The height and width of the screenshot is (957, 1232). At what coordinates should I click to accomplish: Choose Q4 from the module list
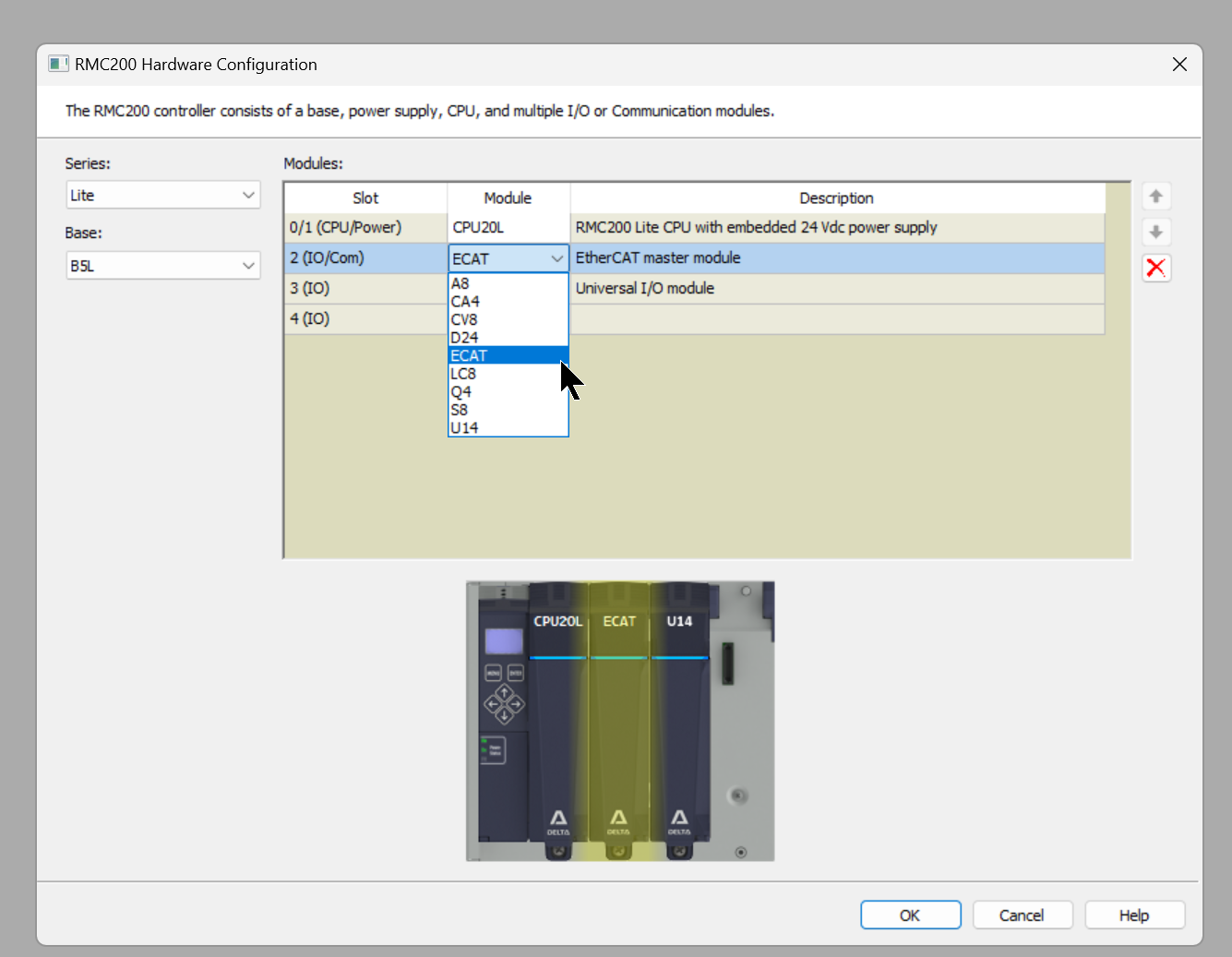tap(508, 391)
